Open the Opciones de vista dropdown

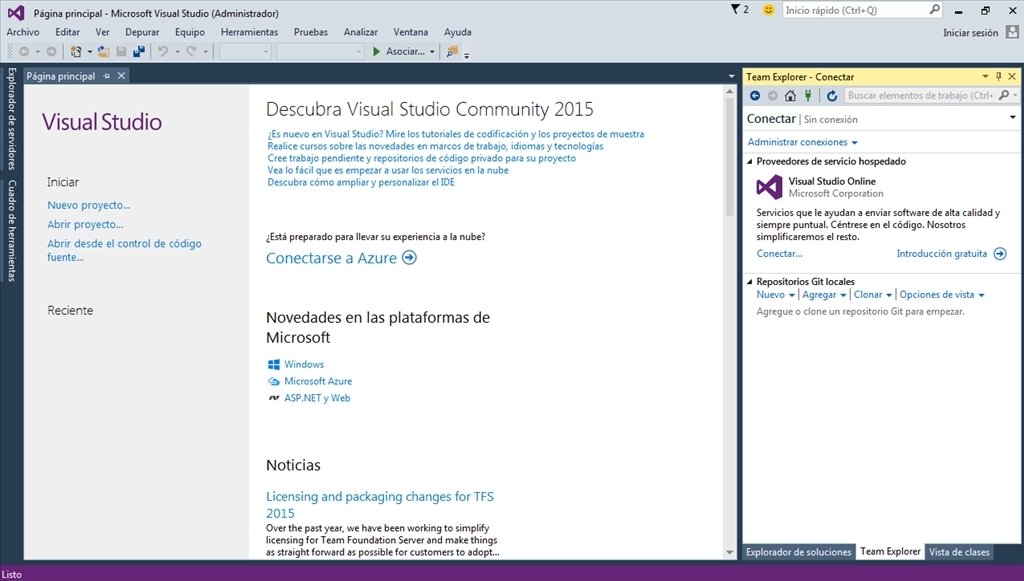[x=942, y=295]
